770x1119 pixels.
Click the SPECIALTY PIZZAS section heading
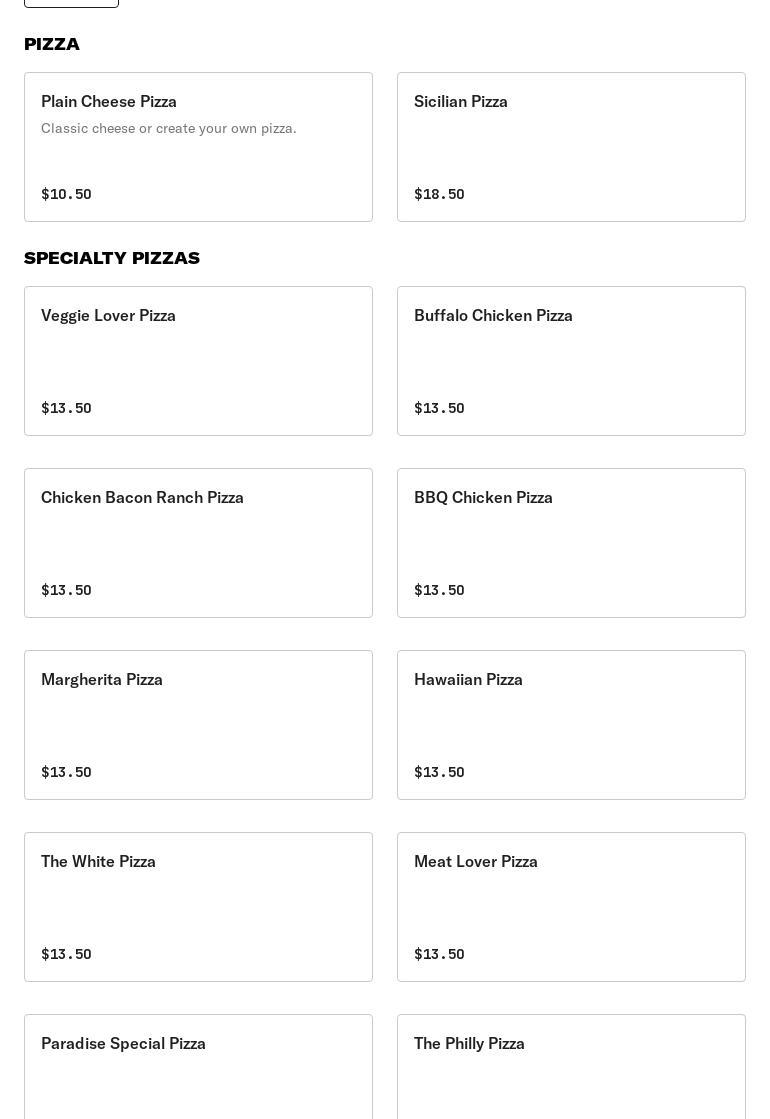(x=112, y=258)
